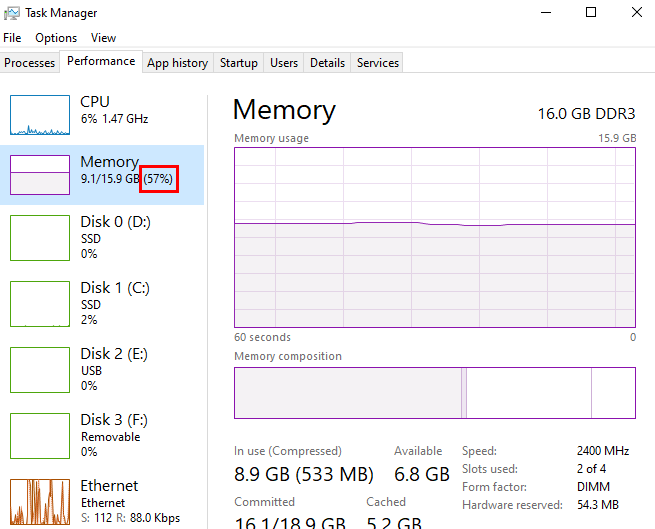Open the View menu
655x529 pixels.
point(103,38)
